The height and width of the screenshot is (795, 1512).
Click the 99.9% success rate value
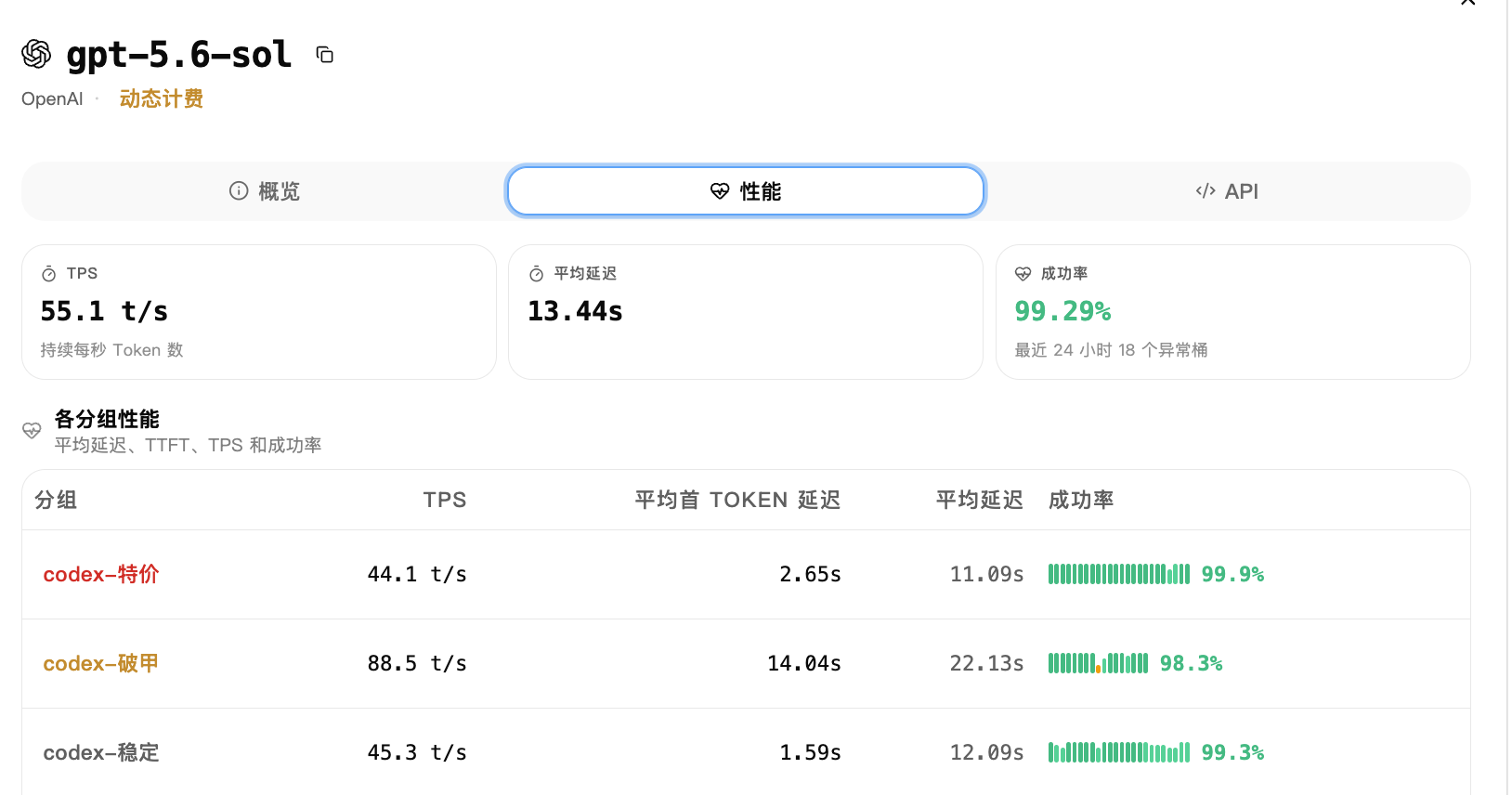click(x=1232, y=574)
